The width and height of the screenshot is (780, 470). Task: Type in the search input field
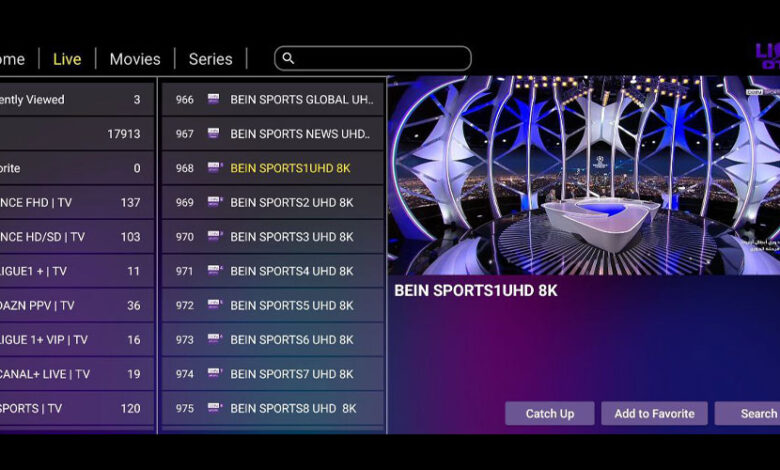click(x=380, y=59)
